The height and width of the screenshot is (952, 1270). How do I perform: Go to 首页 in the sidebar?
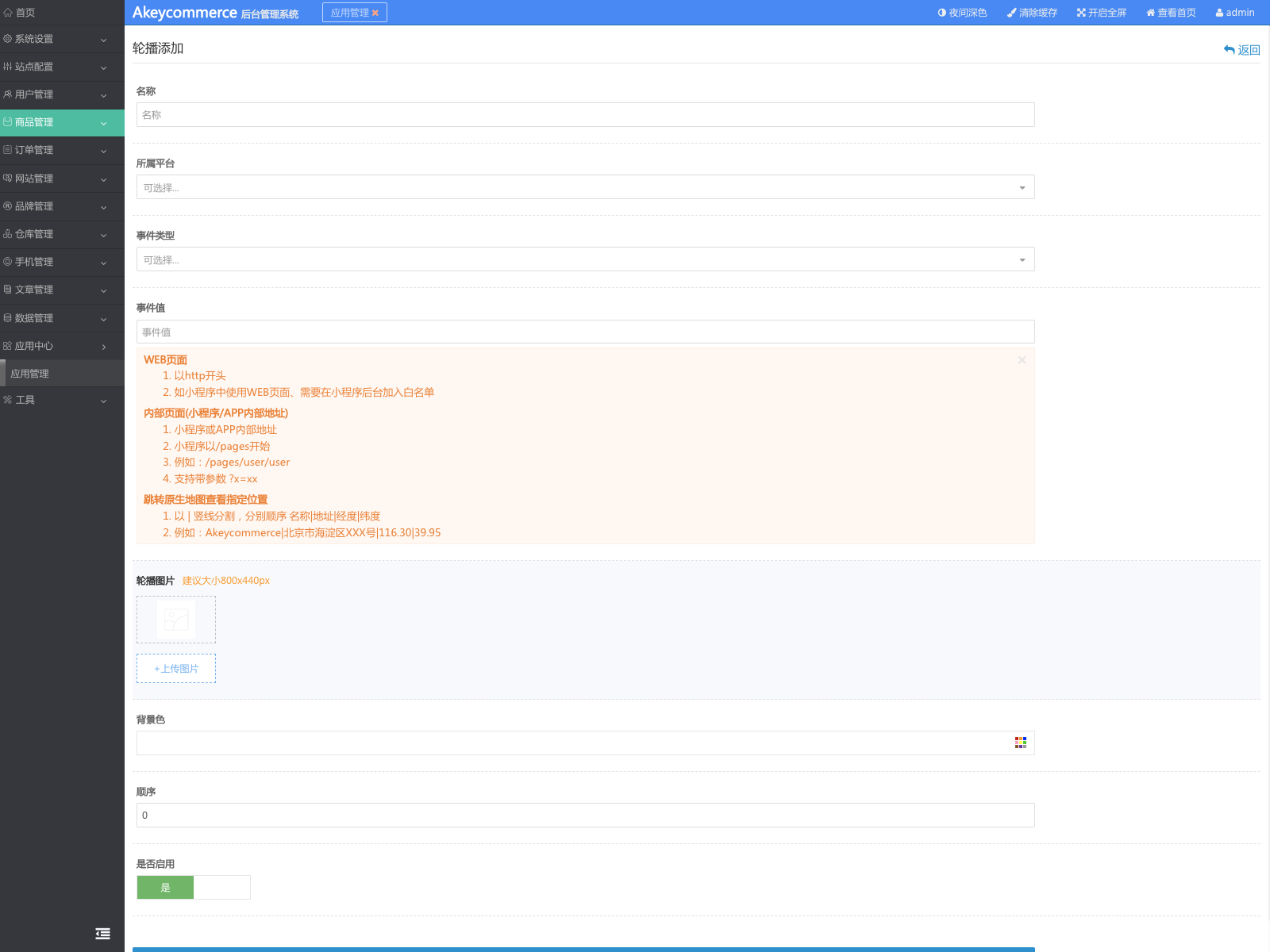click(25, 13)
